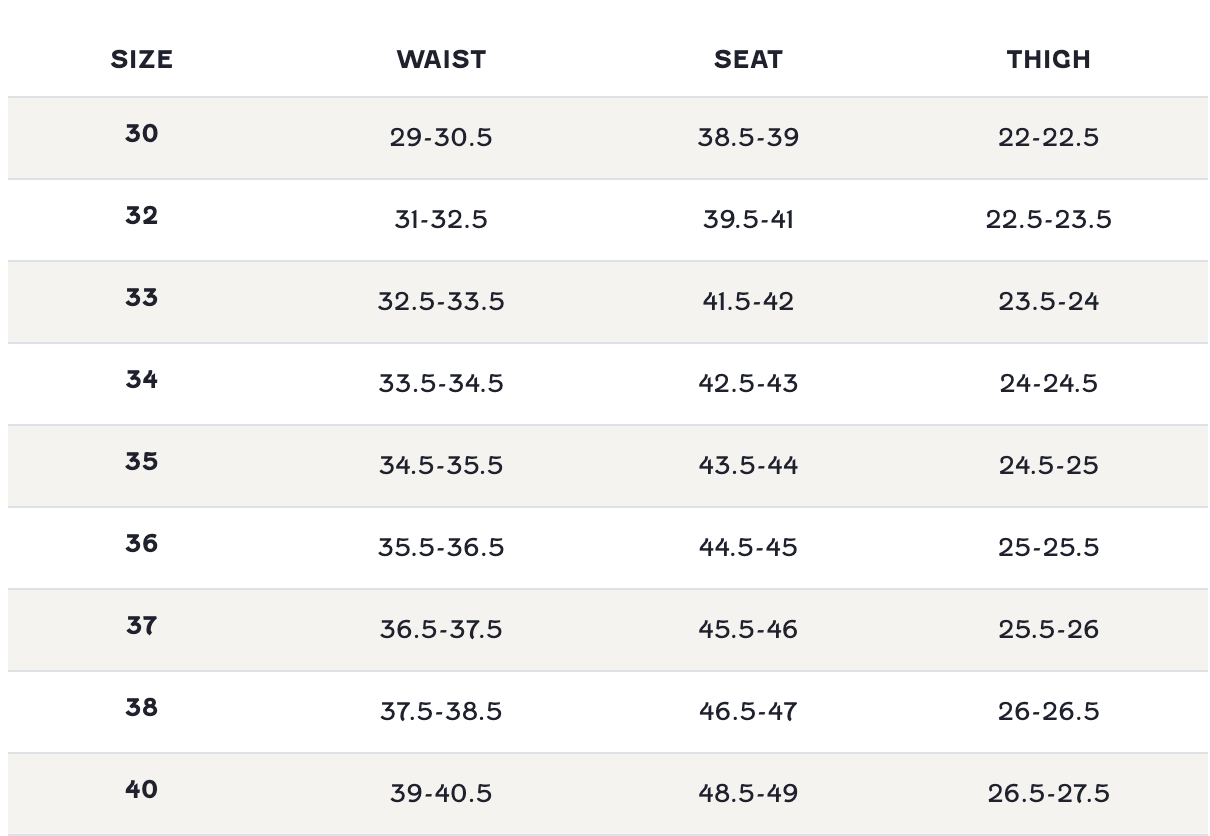Click thigh value 23.5-24
The width and height of the screenshot is (1210, 836).
coord(1048,301)
